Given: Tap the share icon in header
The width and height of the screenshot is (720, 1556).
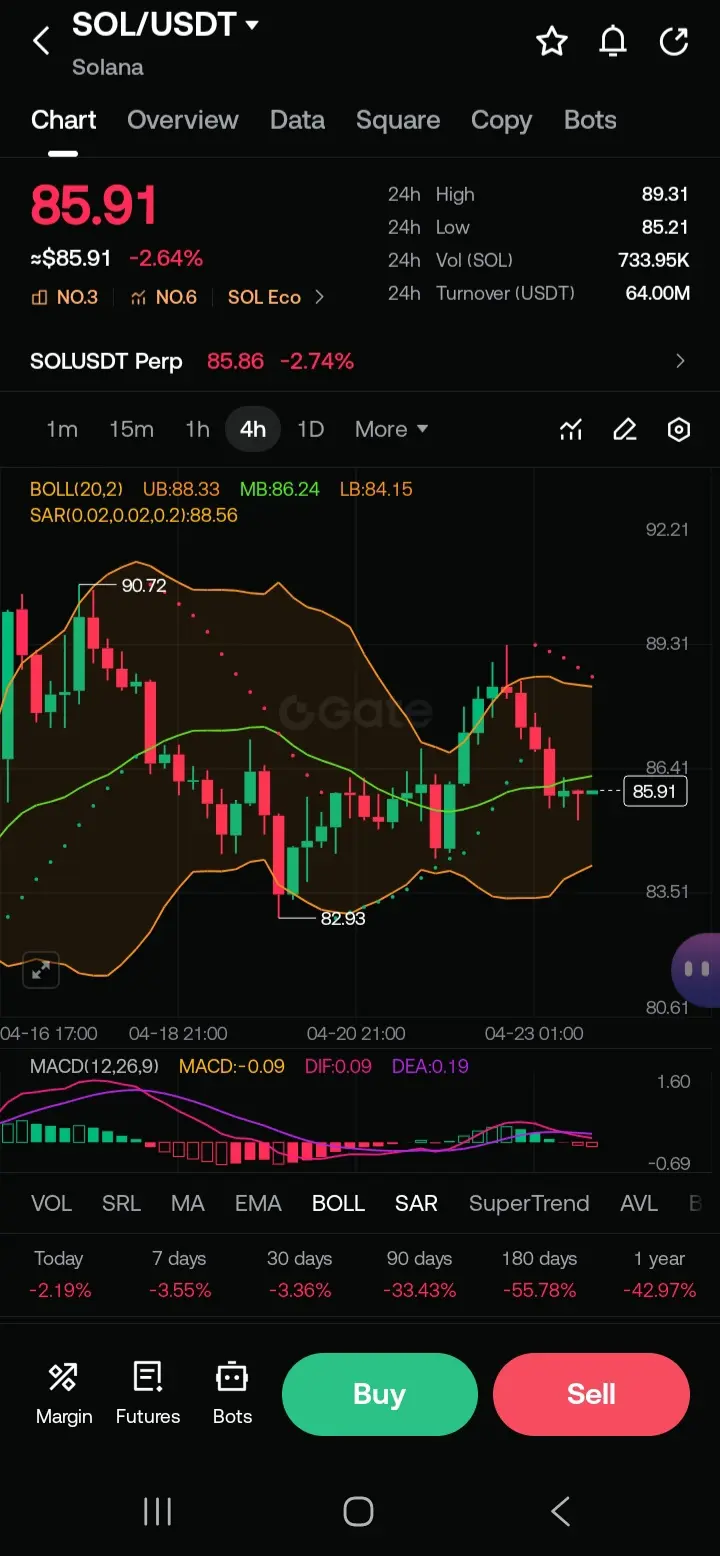Looking at the screenshot, I should point(674,41).
